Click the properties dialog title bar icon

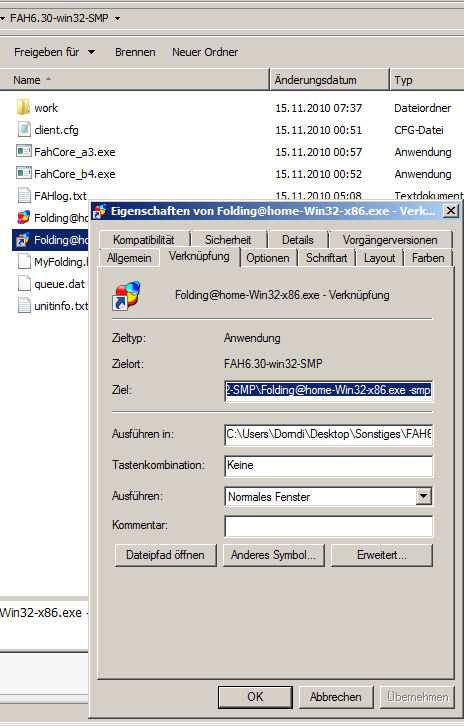pyautogui.click(x=99, y=211)
